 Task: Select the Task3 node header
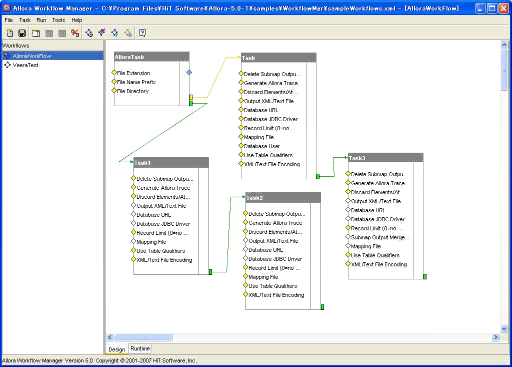tap(386, 158)
